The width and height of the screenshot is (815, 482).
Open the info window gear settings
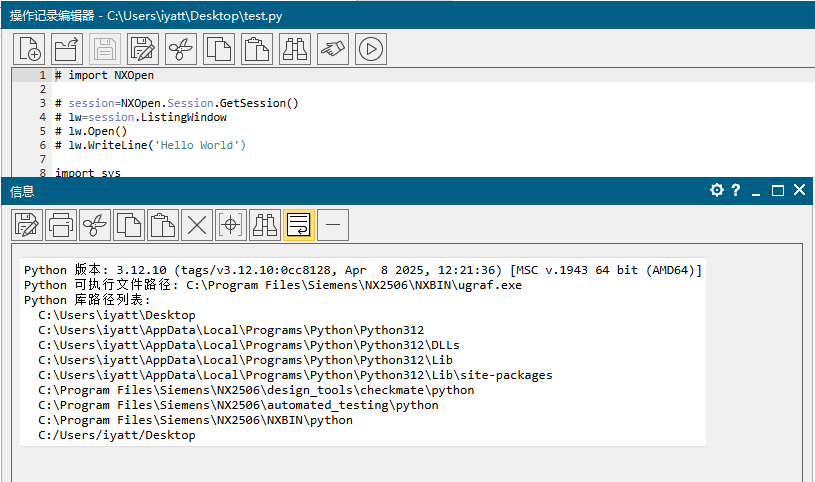716,190
